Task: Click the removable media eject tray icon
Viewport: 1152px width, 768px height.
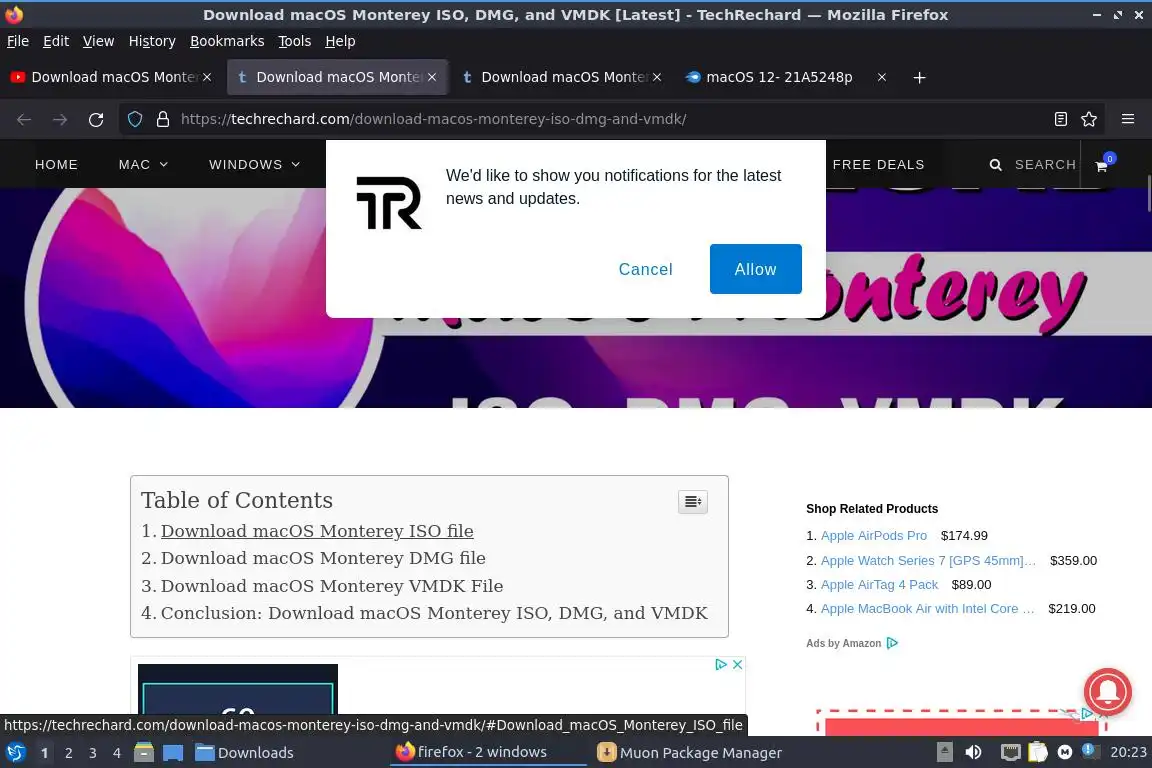Action: 945,752
